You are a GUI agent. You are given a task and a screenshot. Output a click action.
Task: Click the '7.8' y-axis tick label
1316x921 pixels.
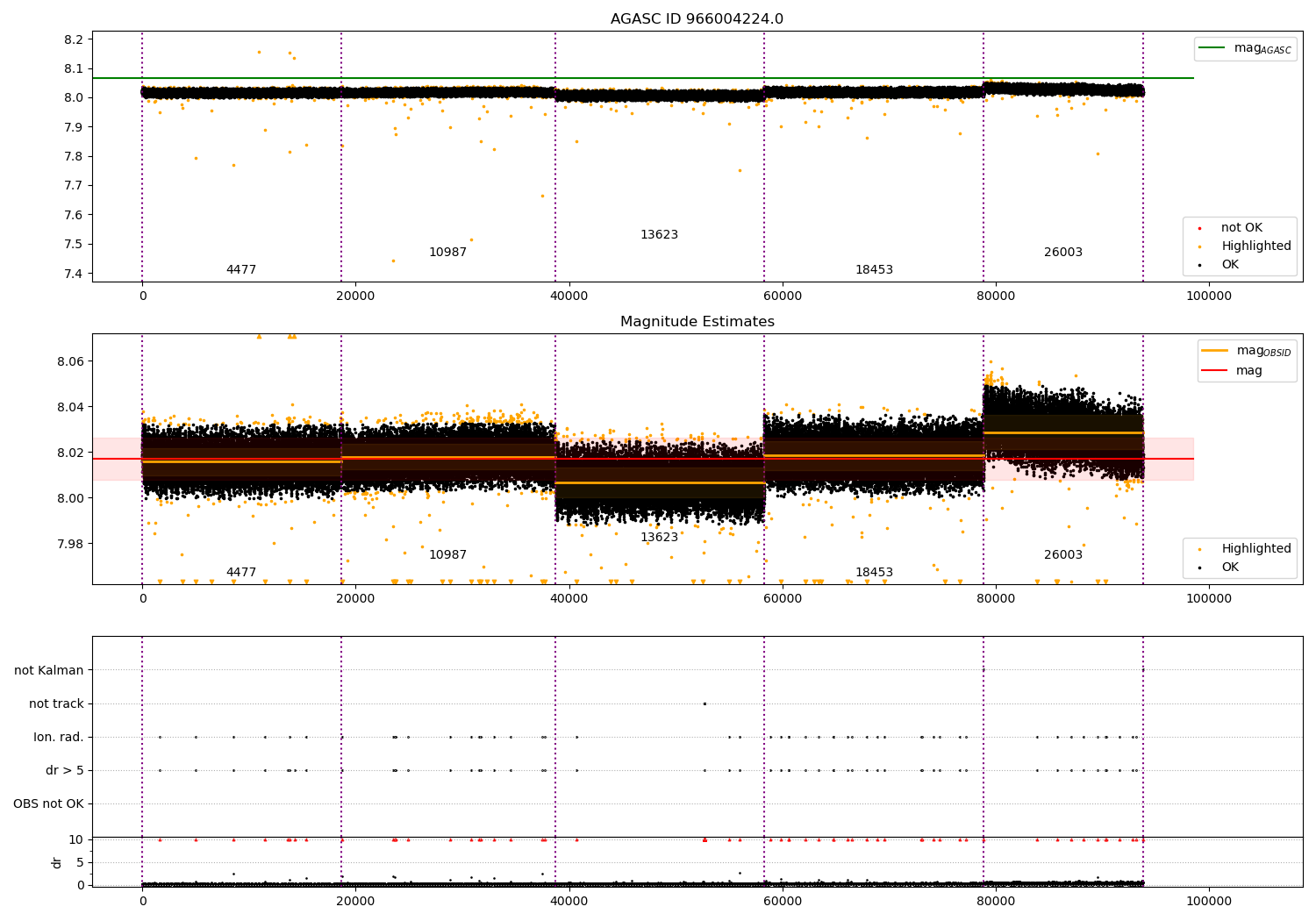pyautogui.click(x=74, y=156)
